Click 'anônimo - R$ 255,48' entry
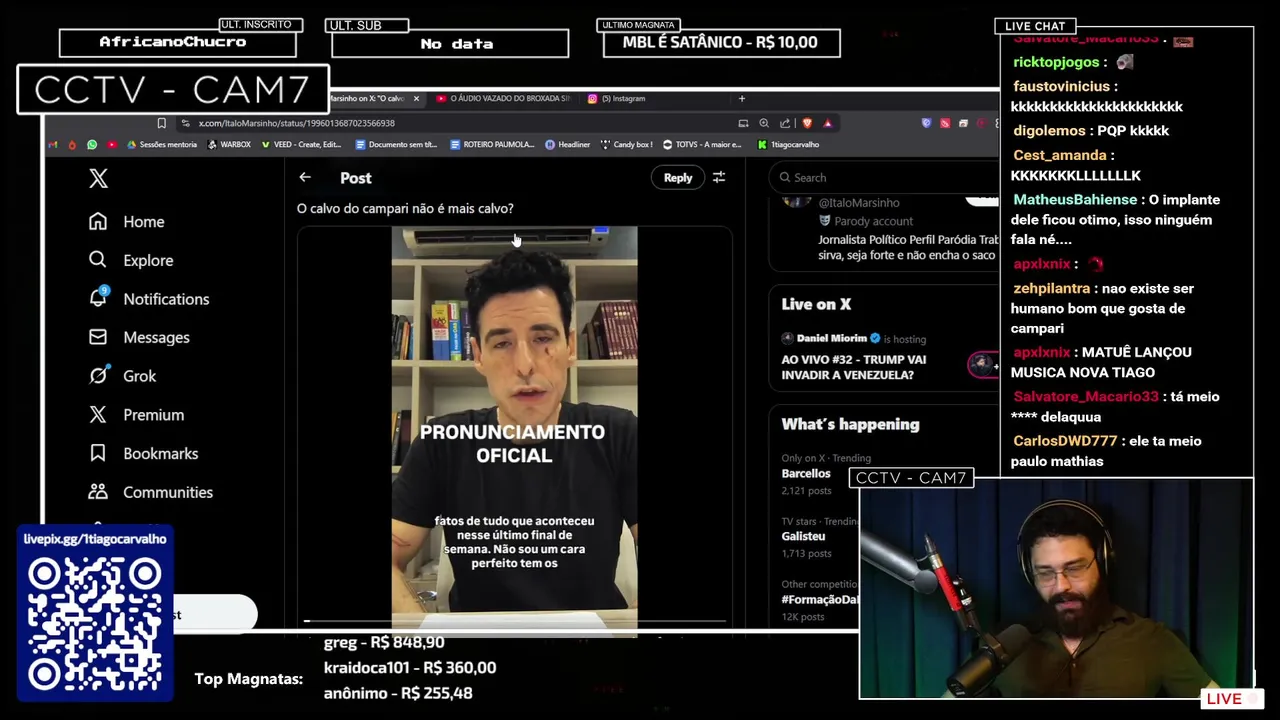This screenshot has height=720, width=1280. (398, 692)
